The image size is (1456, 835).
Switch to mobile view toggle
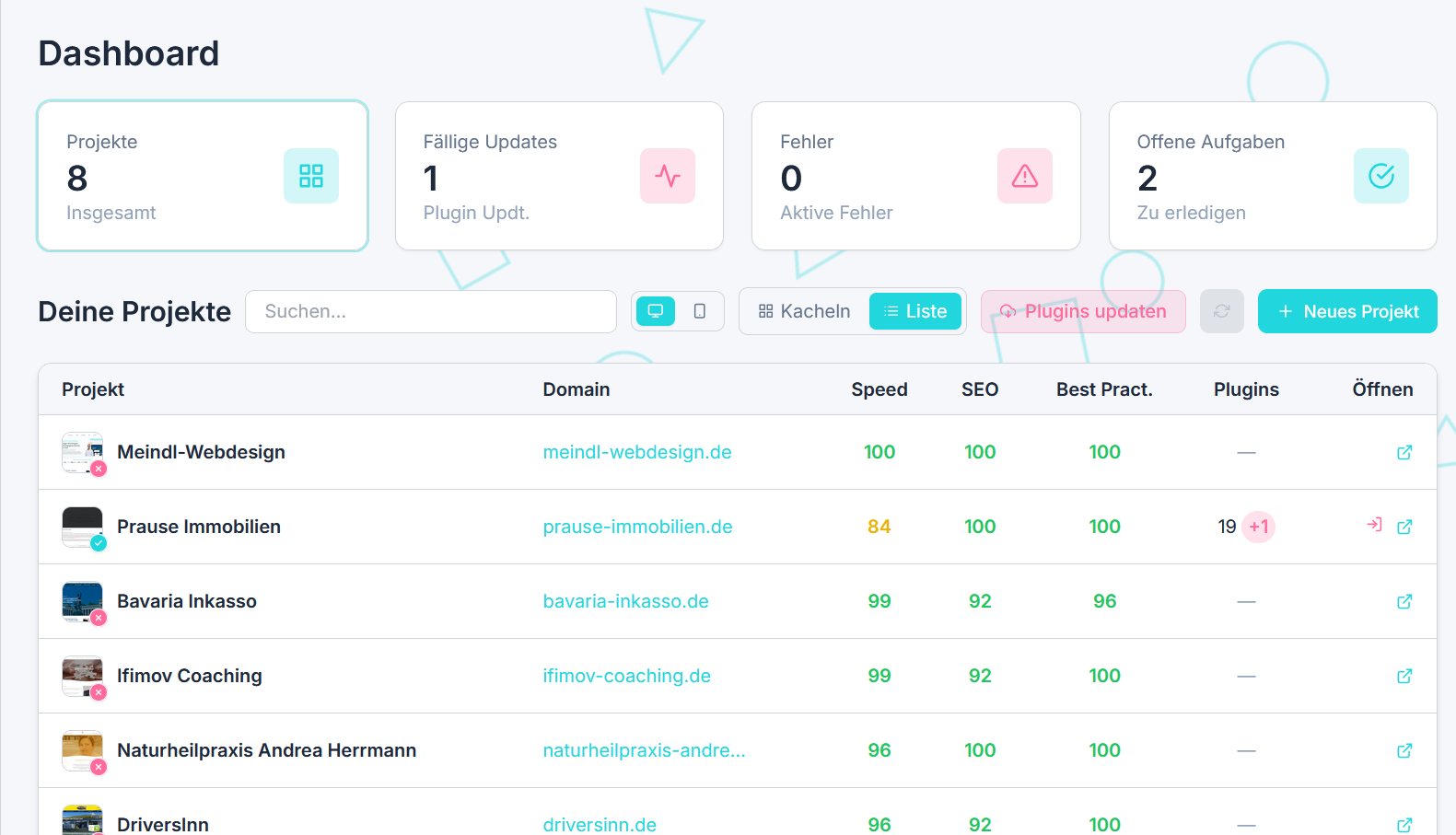point(700,311)
